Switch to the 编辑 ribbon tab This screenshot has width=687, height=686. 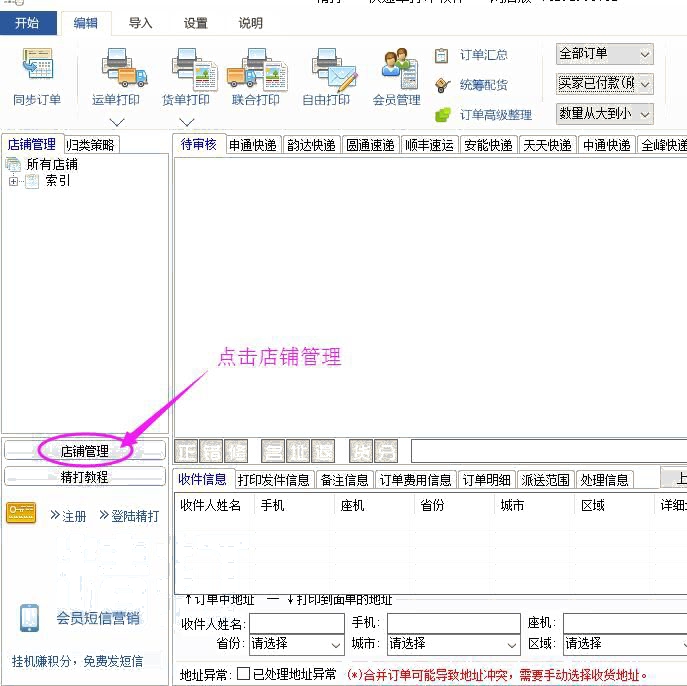[86, 23]
